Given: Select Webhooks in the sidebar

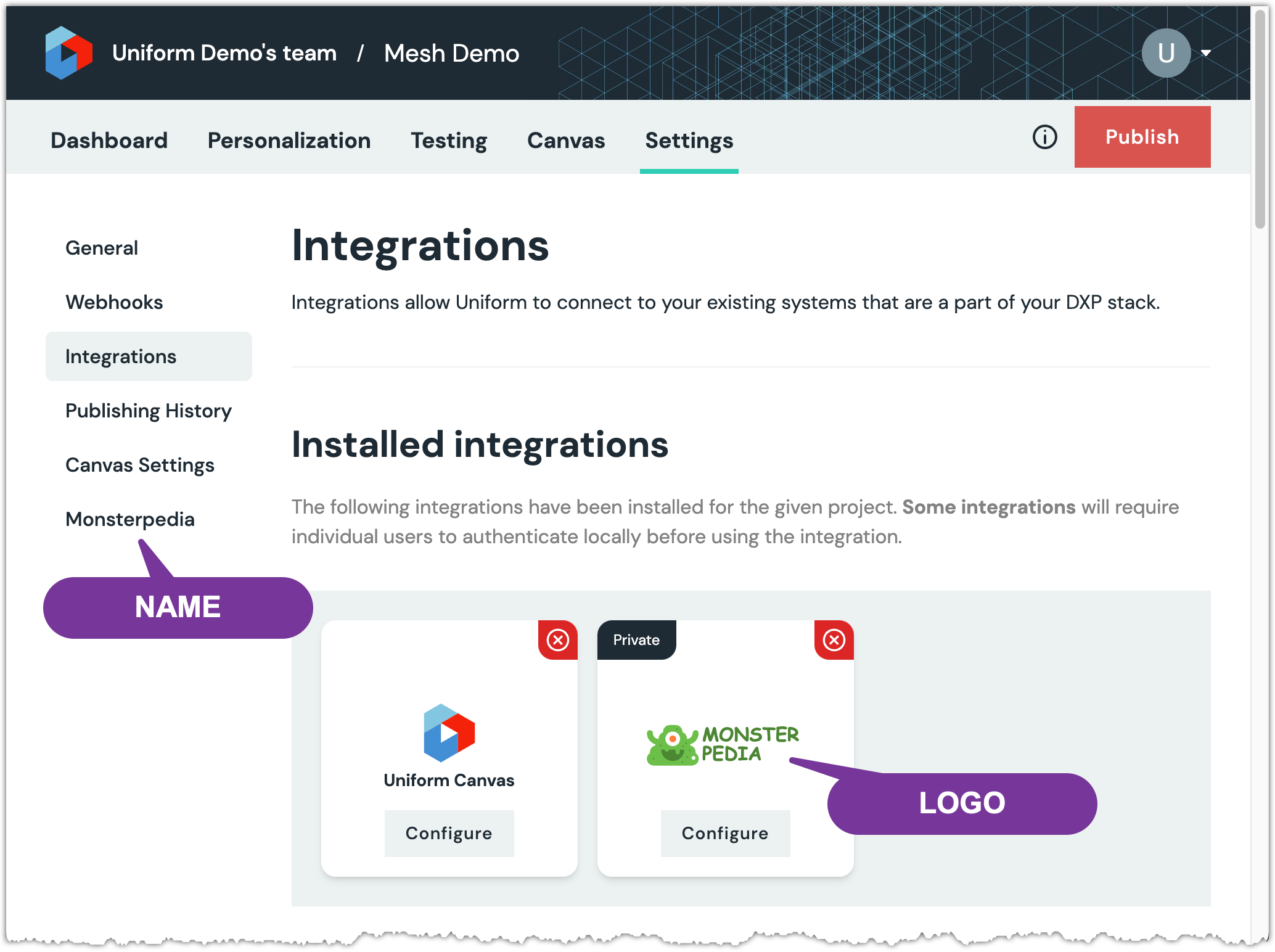Looking at the screenshot, I should click(x=114, y=302).
